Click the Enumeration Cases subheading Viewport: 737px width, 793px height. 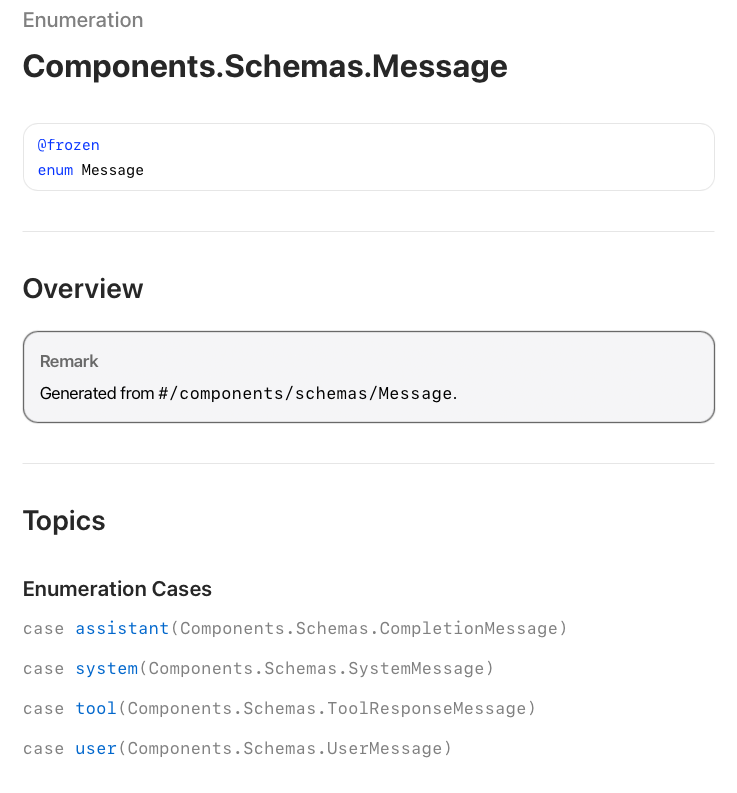click(x=117, y=589)
